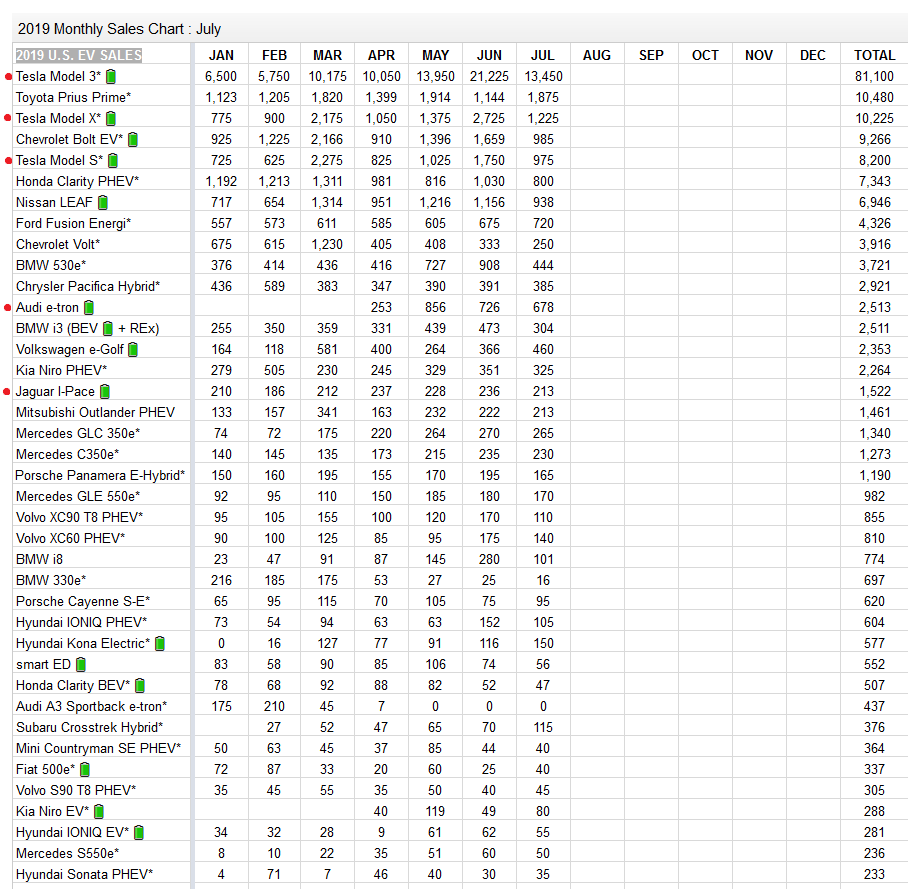Click the DEC column header

point(813,55)
